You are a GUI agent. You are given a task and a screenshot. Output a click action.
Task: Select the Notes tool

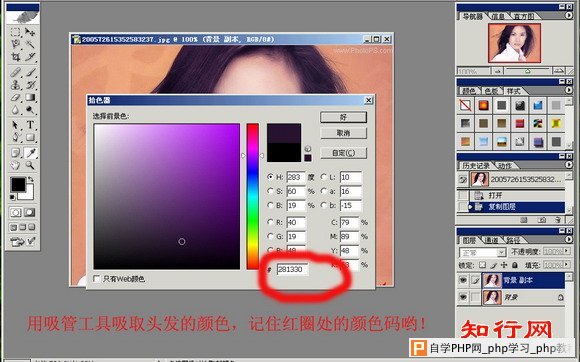[15, 153]
